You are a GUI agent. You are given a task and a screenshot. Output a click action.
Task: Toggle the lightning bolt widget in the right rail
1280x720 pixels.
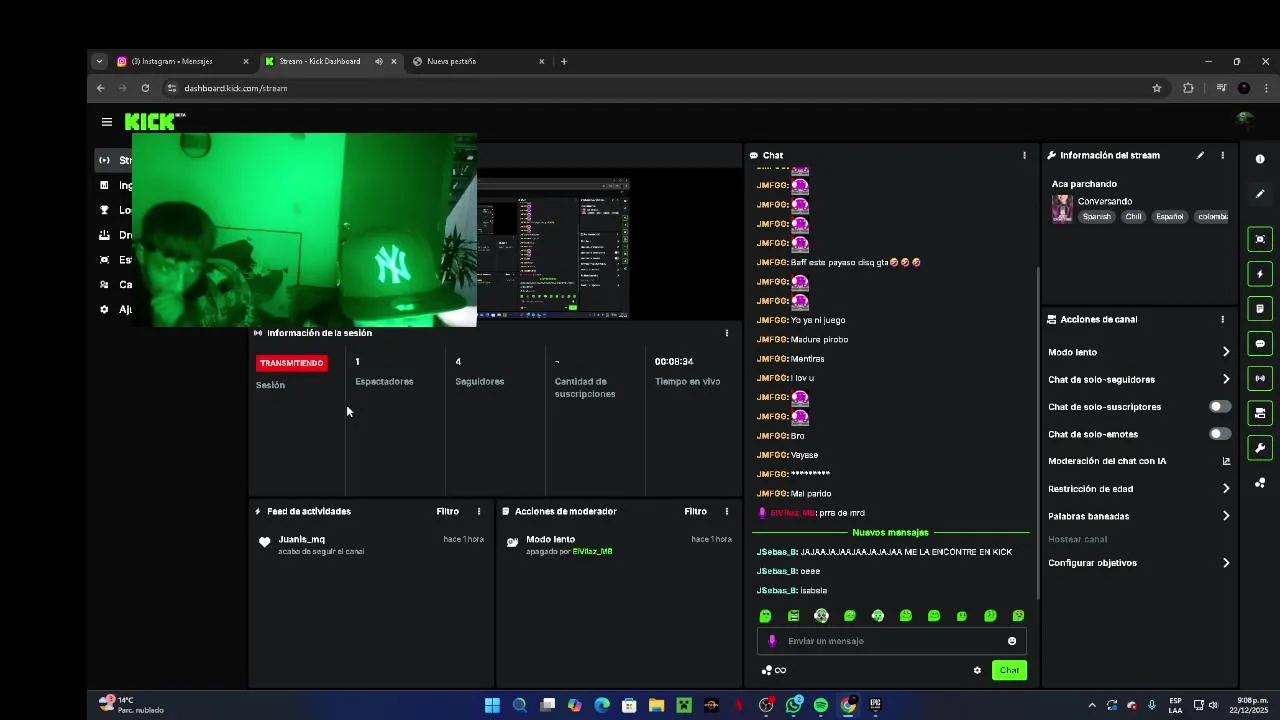point(1260,274)
